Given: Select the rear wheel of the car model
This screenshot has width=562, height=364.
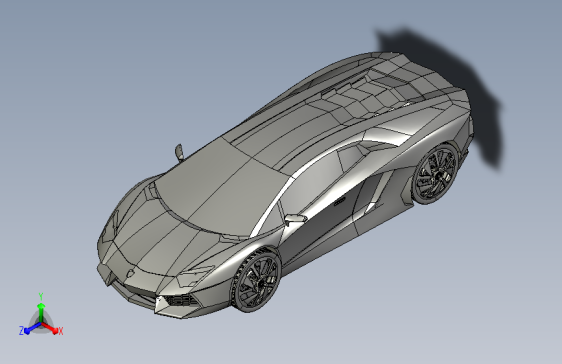Looking at the screenshot, I should click(x=435, y=174).
